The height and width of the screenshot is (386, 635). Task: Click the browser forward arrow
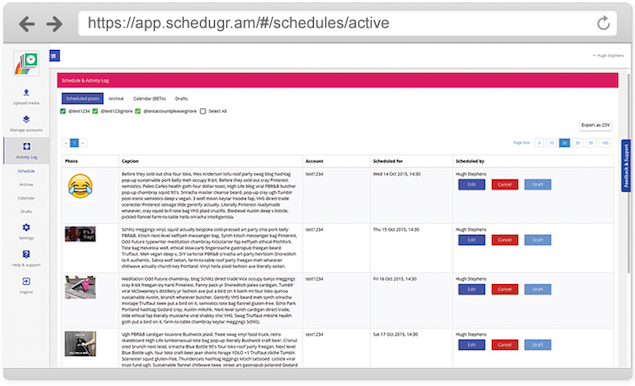[x=54, y=24]
